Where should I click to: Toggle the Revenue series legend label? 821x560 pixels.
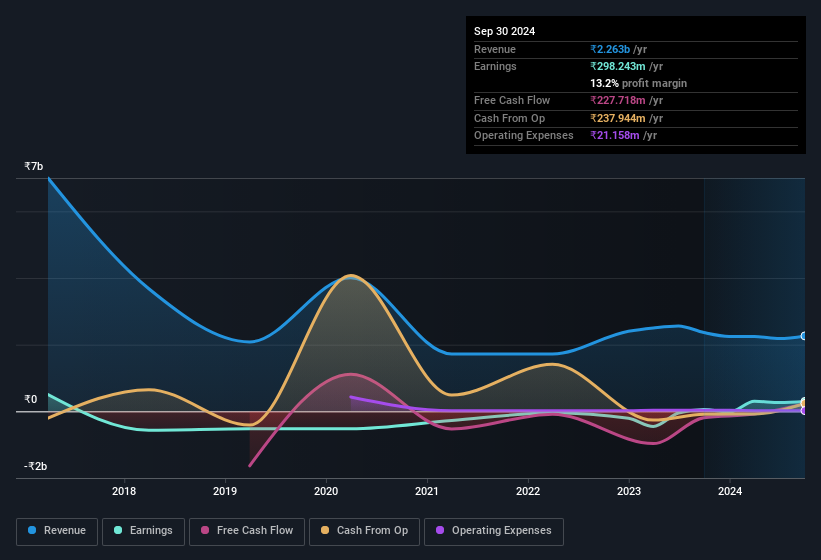tap(64, 531)
